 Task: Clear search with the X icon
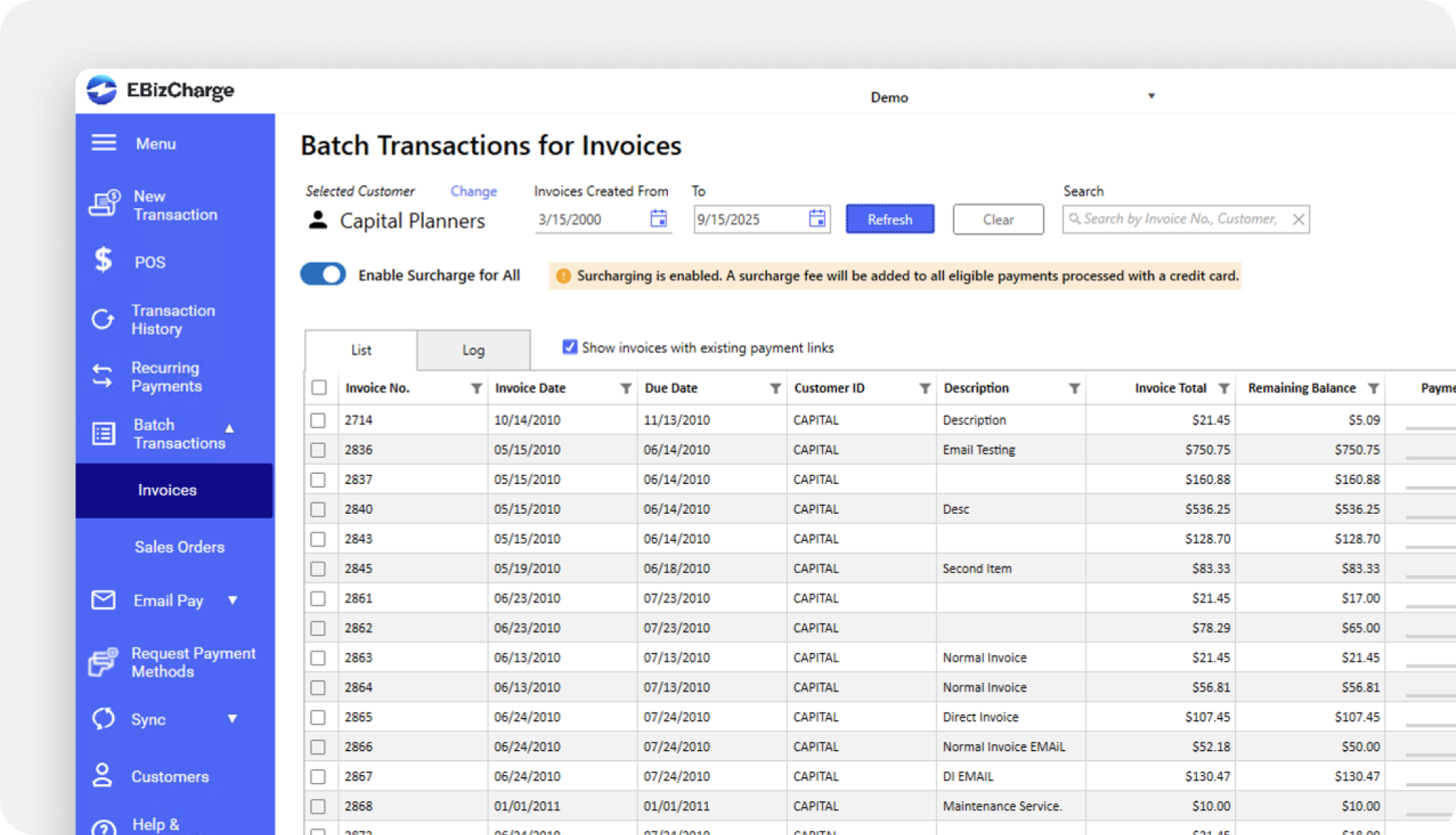(1298, 219)
